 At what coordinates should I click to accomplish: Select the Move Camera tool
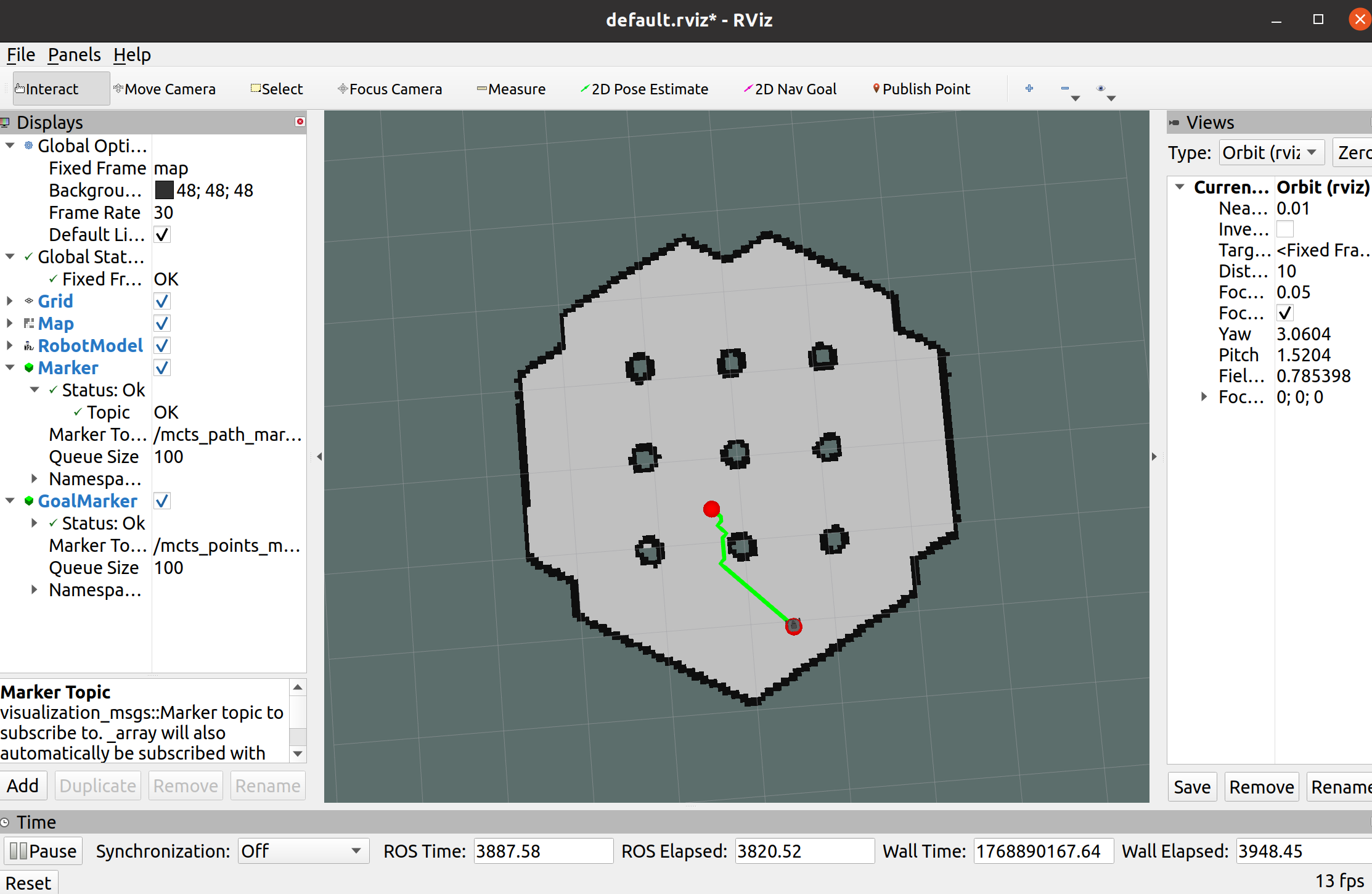coord(165,89)
